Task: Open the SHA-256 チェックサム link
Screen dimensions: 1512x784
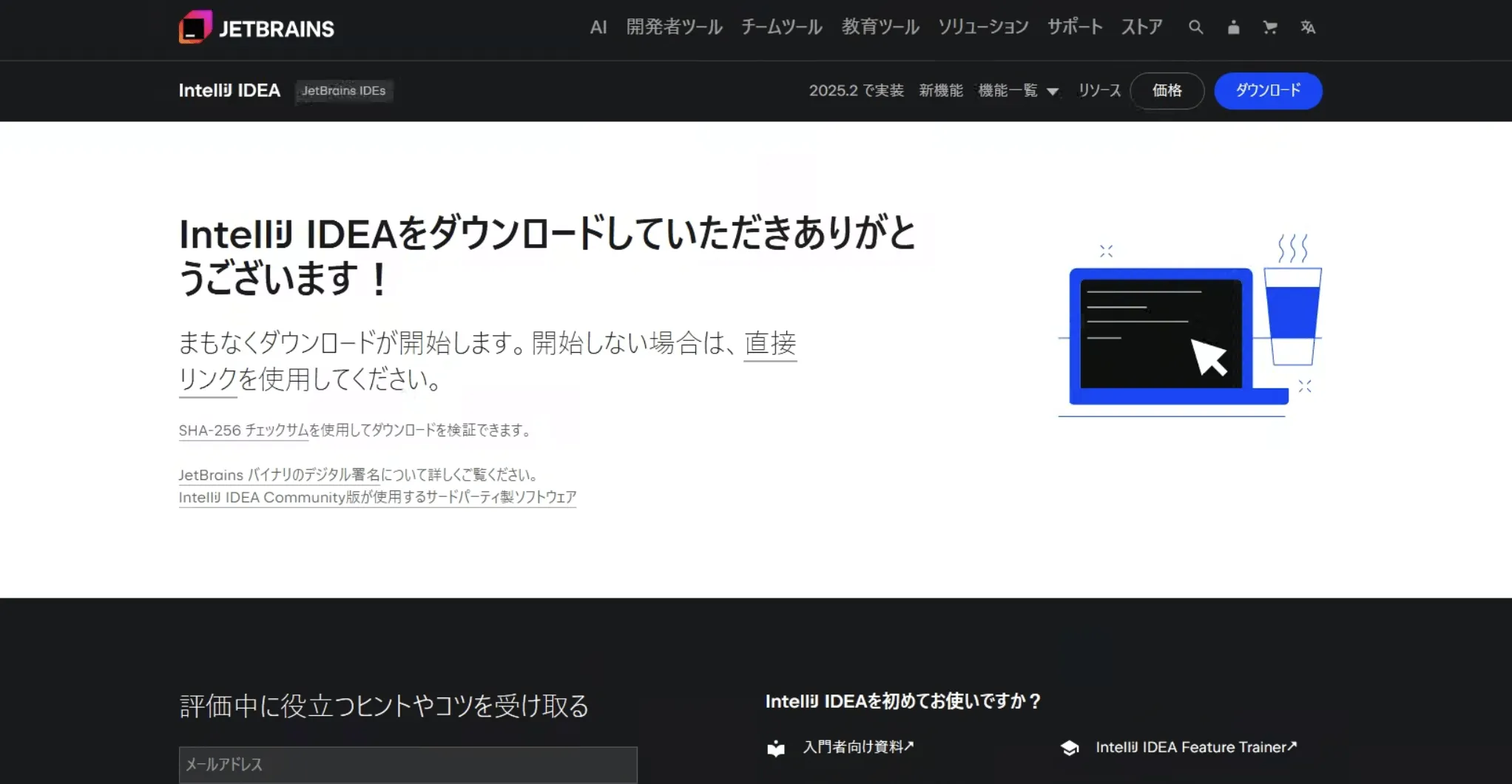Action: click(x=243, y=430)
